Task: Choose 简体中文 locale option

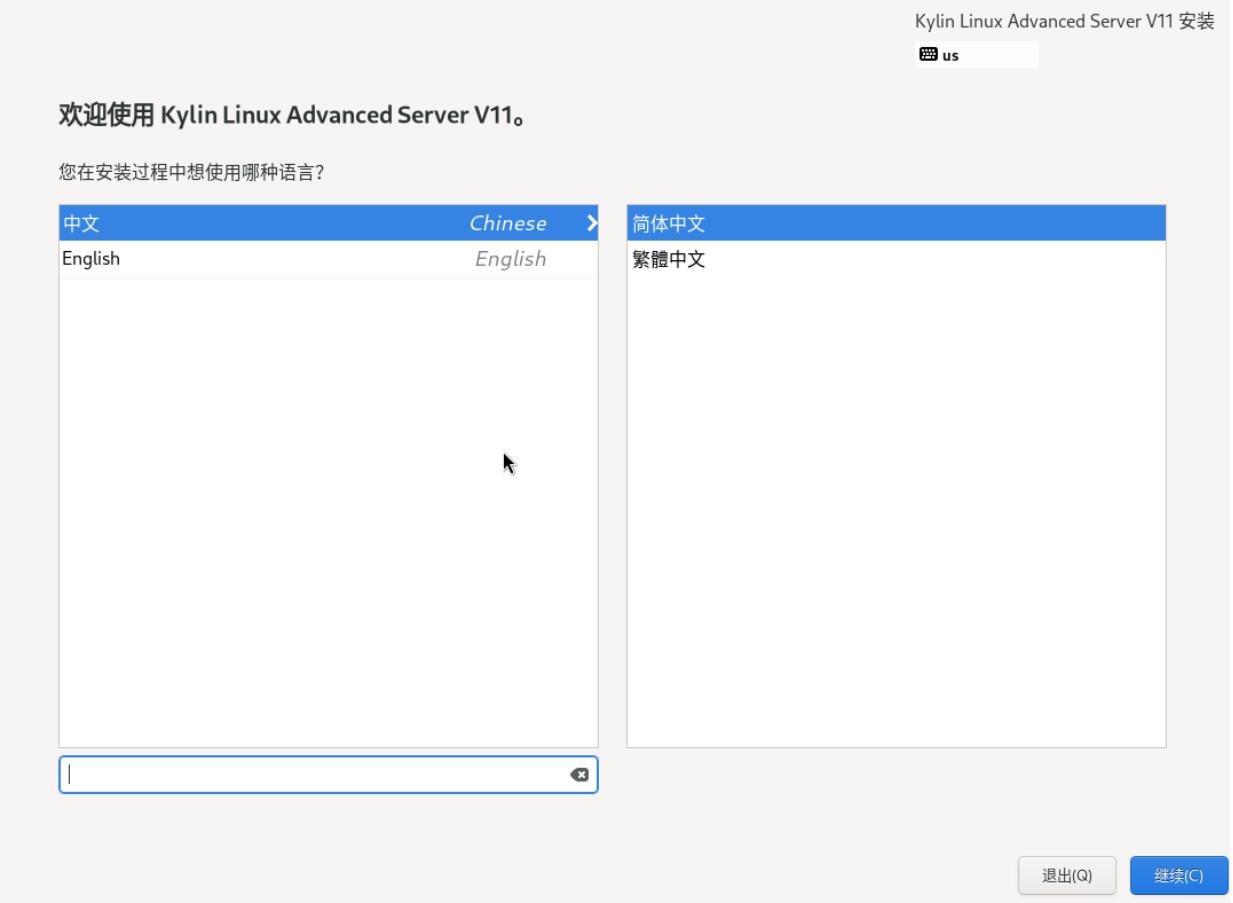Action: (x=670, y=223)
